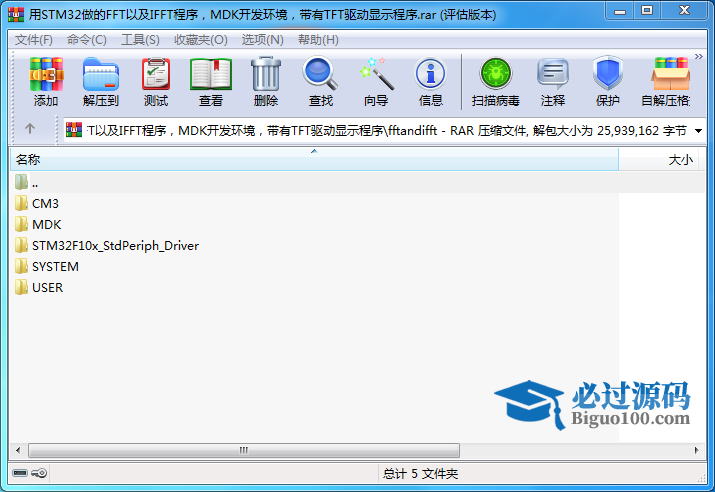Open the 工具(S) menu
Viewport: 715px width, 492px height.
click(x=140, y=40)
